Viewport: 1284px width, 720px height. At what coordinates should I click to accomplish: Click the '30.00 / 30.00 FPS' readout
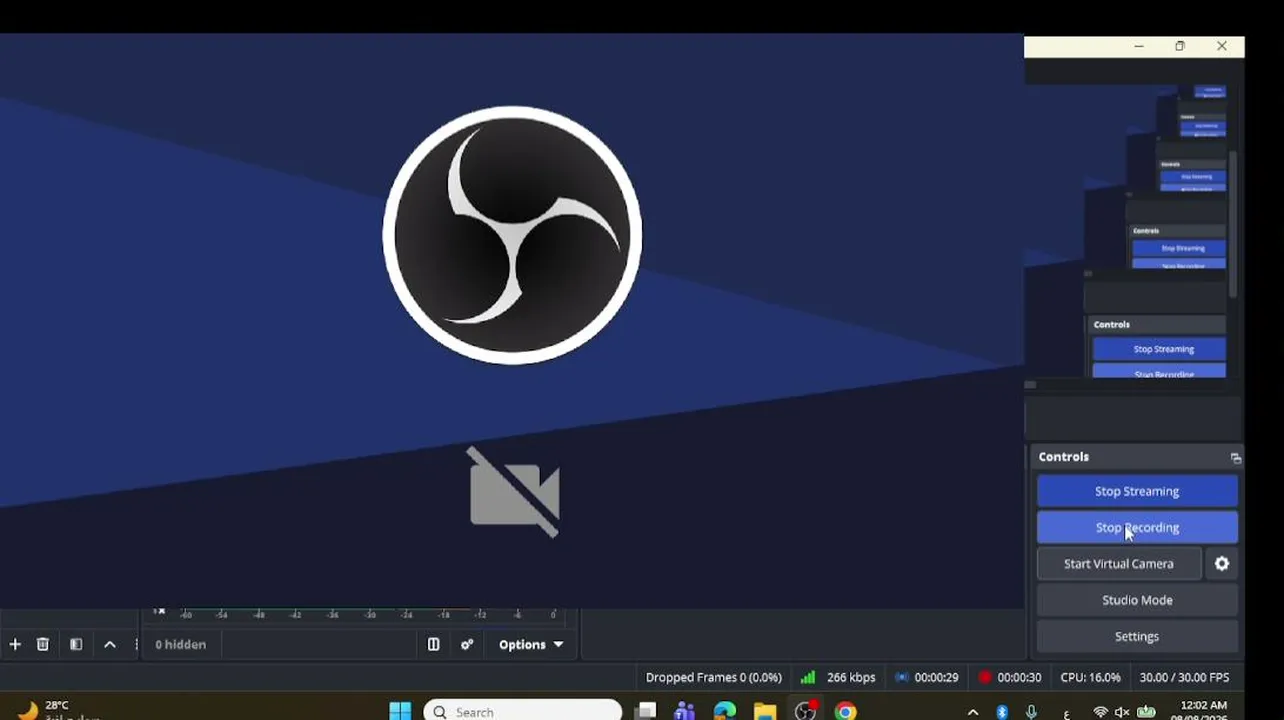click(x=1184, y=677)
